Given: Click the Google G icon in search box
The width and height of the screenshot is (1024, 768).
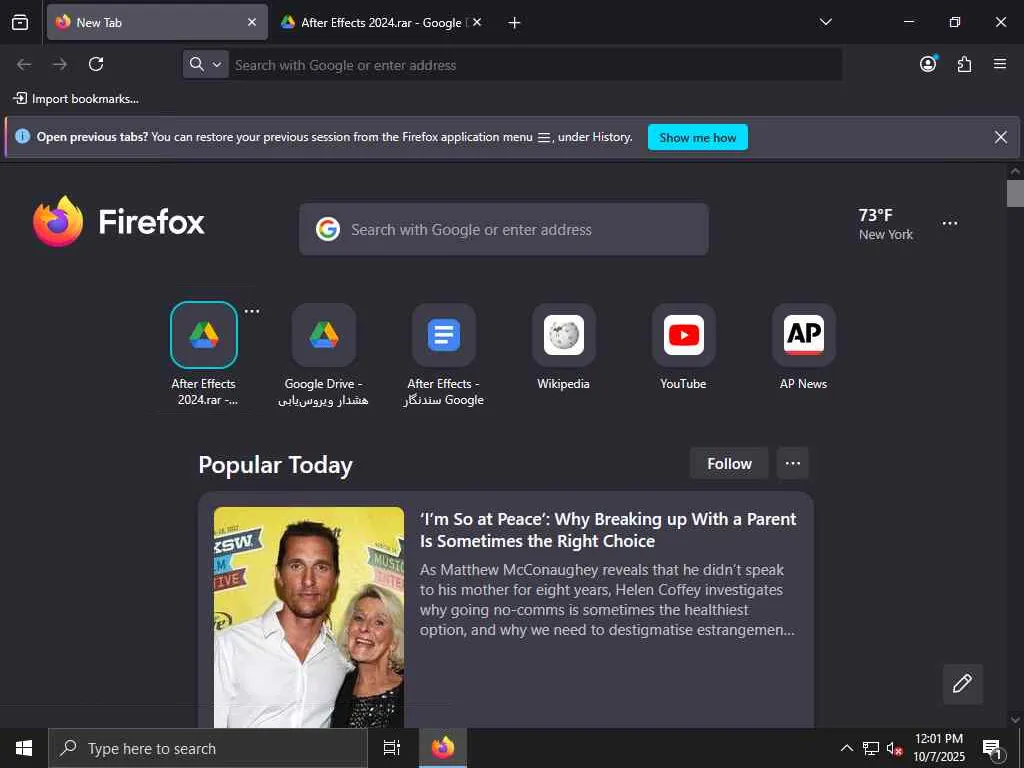Looking at the screenshot, I should [x=328, y=229].
